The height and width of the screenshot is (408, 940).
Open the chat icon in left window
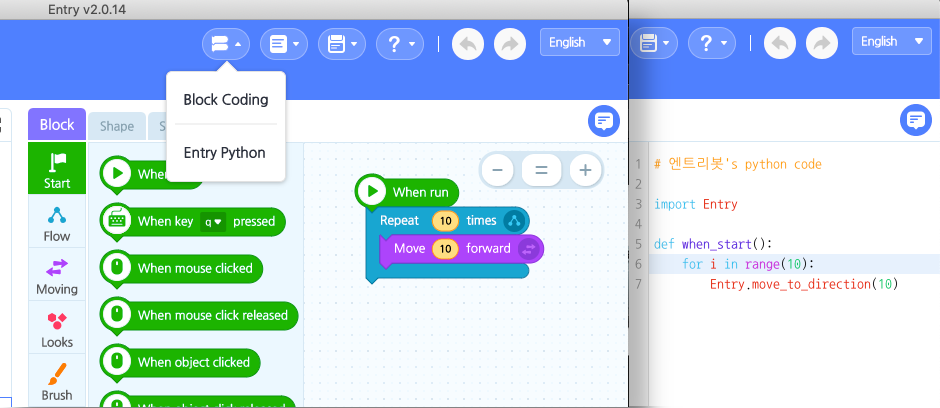click(604, 121)
